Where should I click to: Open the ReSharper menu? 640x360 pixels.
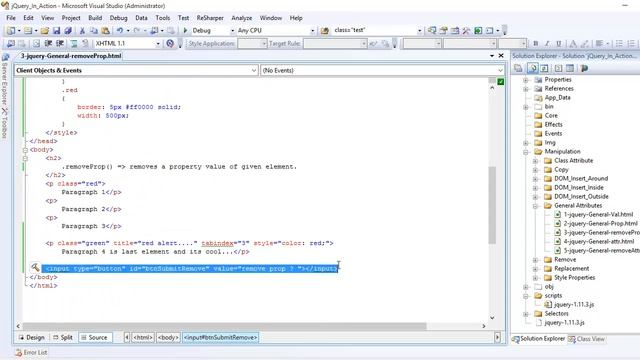pyautogui.click(x=210, y=18)
